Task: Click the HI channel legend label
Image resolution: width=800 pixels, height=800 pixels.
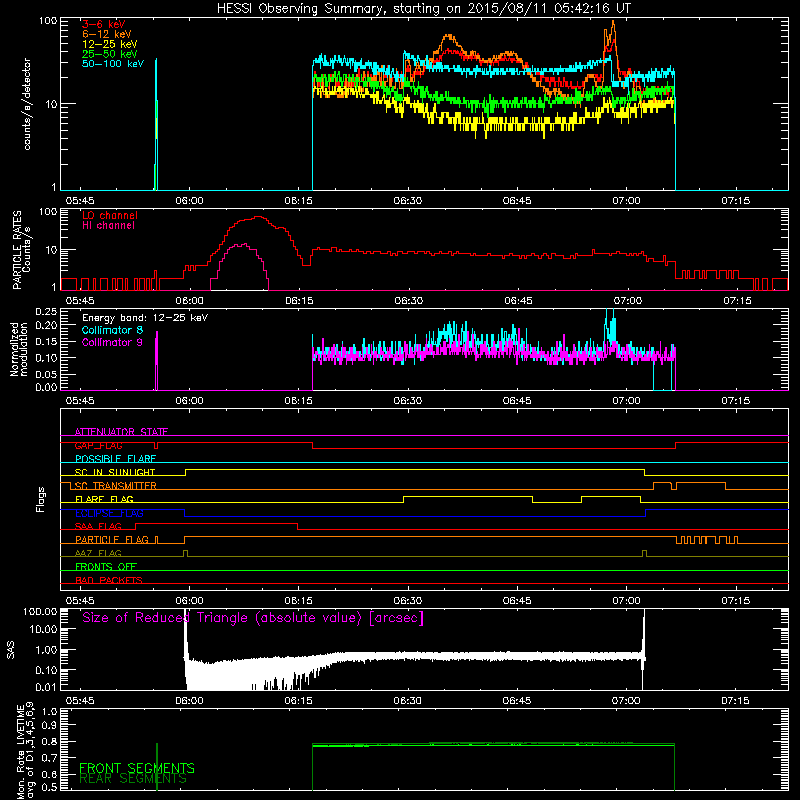Action: pos(108,226)
